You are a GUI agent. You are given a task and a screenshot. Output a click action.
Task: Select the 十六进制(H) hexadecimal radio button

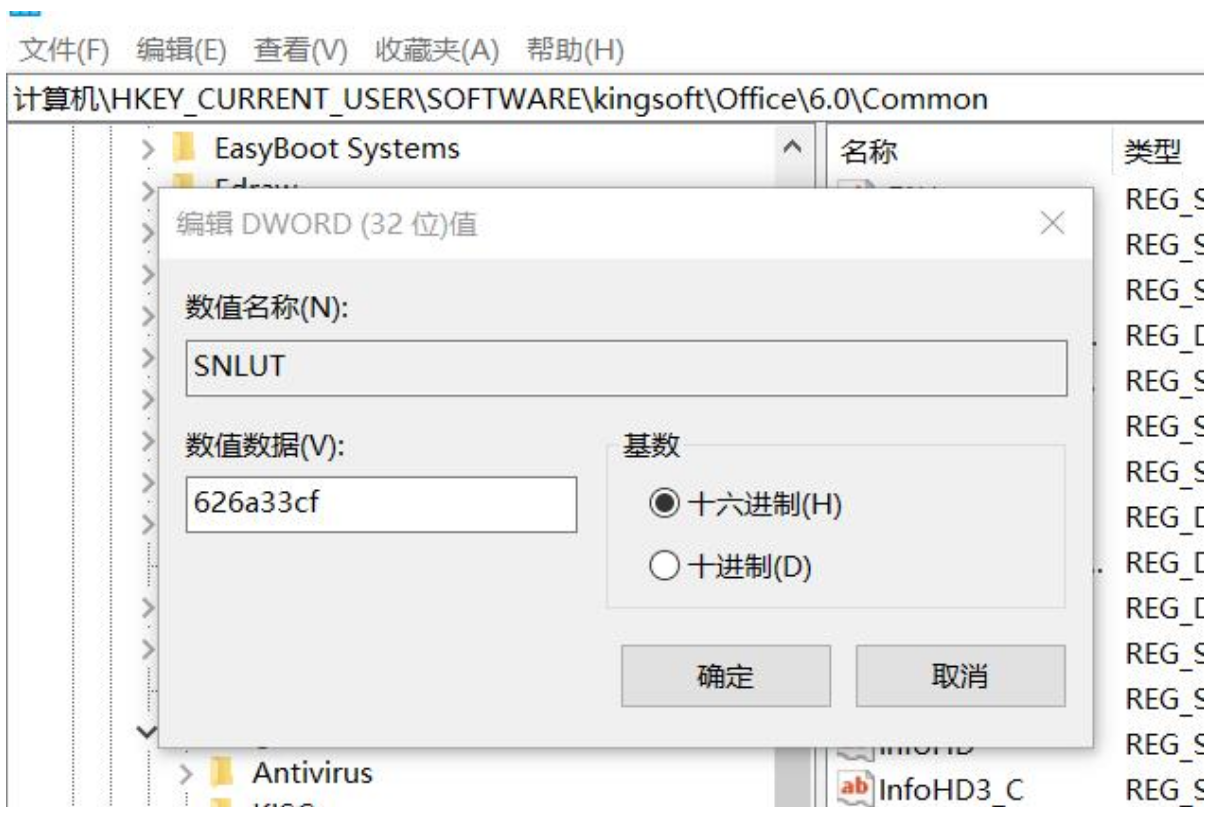[x=664, y=505]
